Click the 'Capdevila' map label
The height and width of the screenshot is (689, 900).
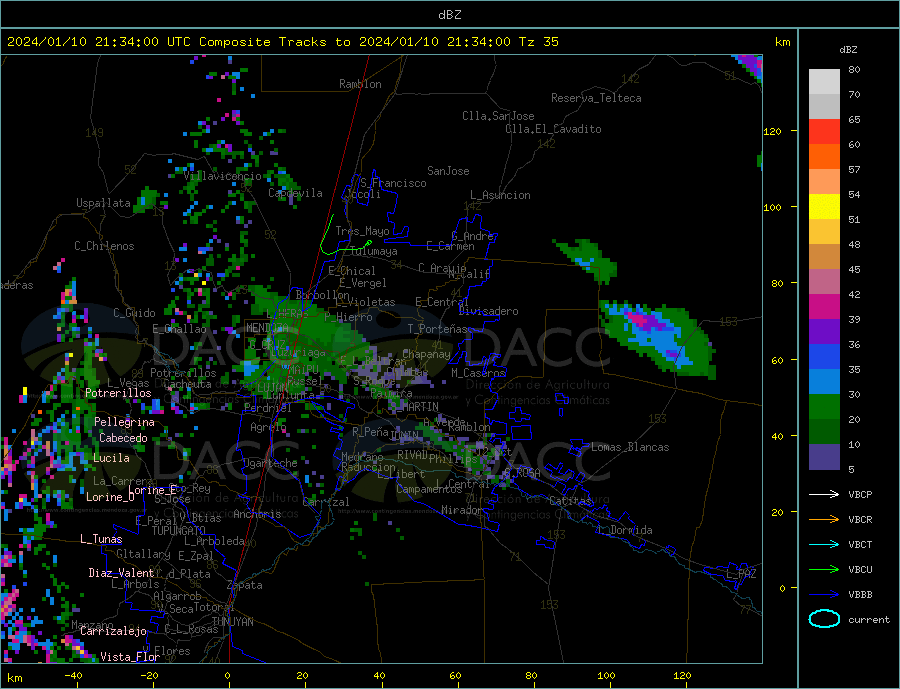295,193
